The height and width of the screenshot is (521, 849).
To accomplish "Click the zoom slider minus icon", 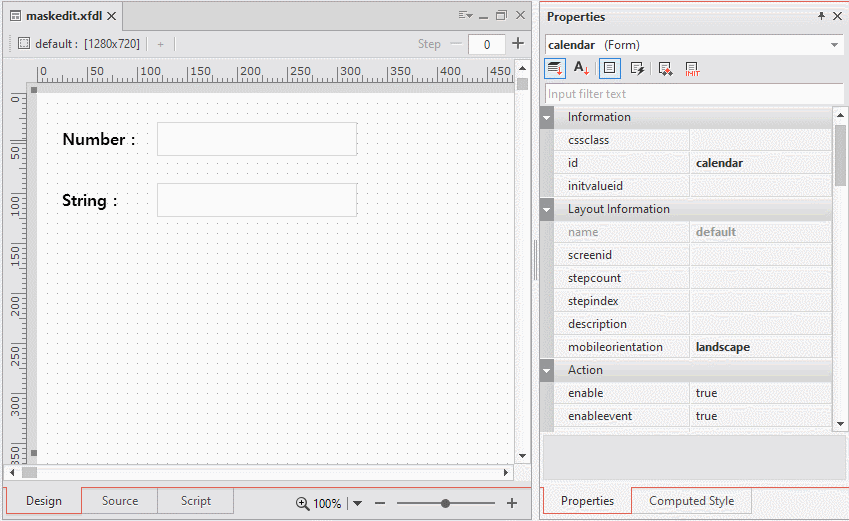I will click(380, 504).
